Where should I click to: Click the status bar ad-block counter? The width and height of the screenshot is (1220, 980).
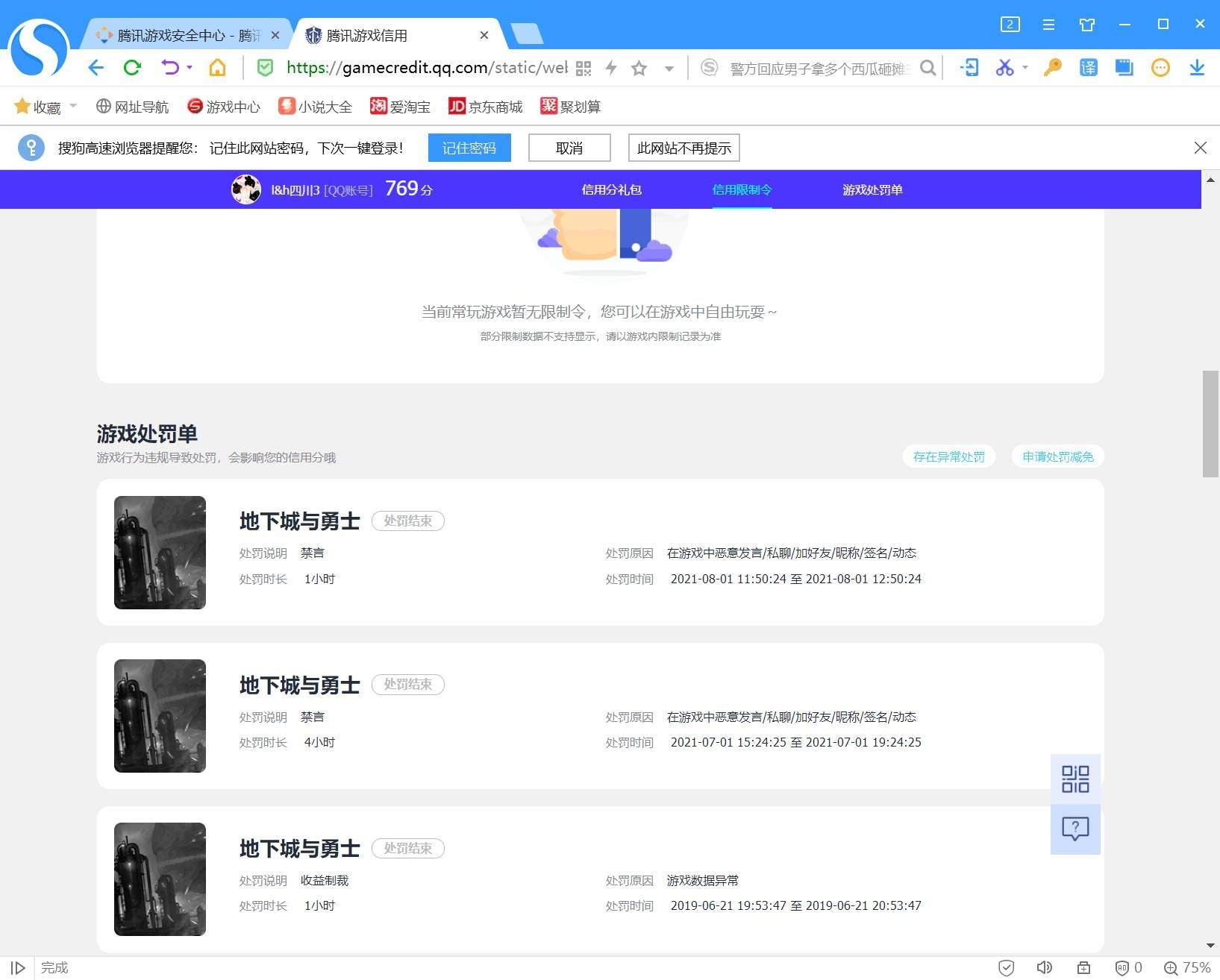(x=1128, y=967)
